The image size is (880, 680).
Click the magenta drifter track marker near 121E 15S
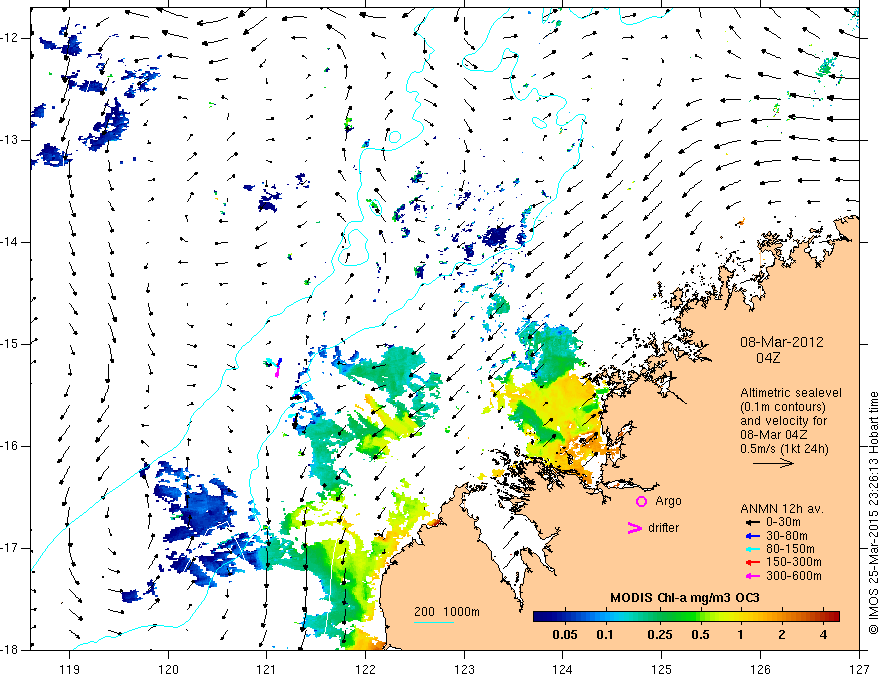tap(277, 371)
